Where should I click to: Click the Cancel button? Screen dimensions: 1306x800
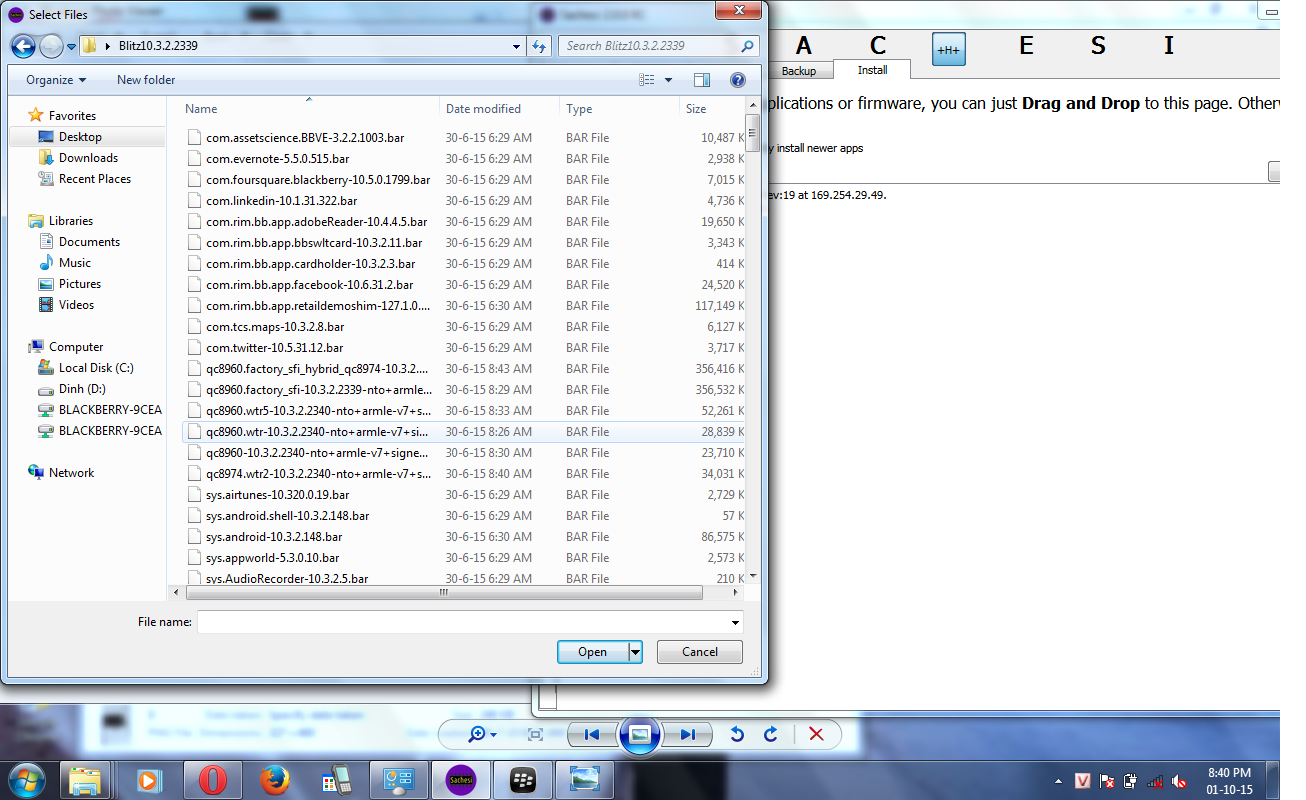click(700, 652)
